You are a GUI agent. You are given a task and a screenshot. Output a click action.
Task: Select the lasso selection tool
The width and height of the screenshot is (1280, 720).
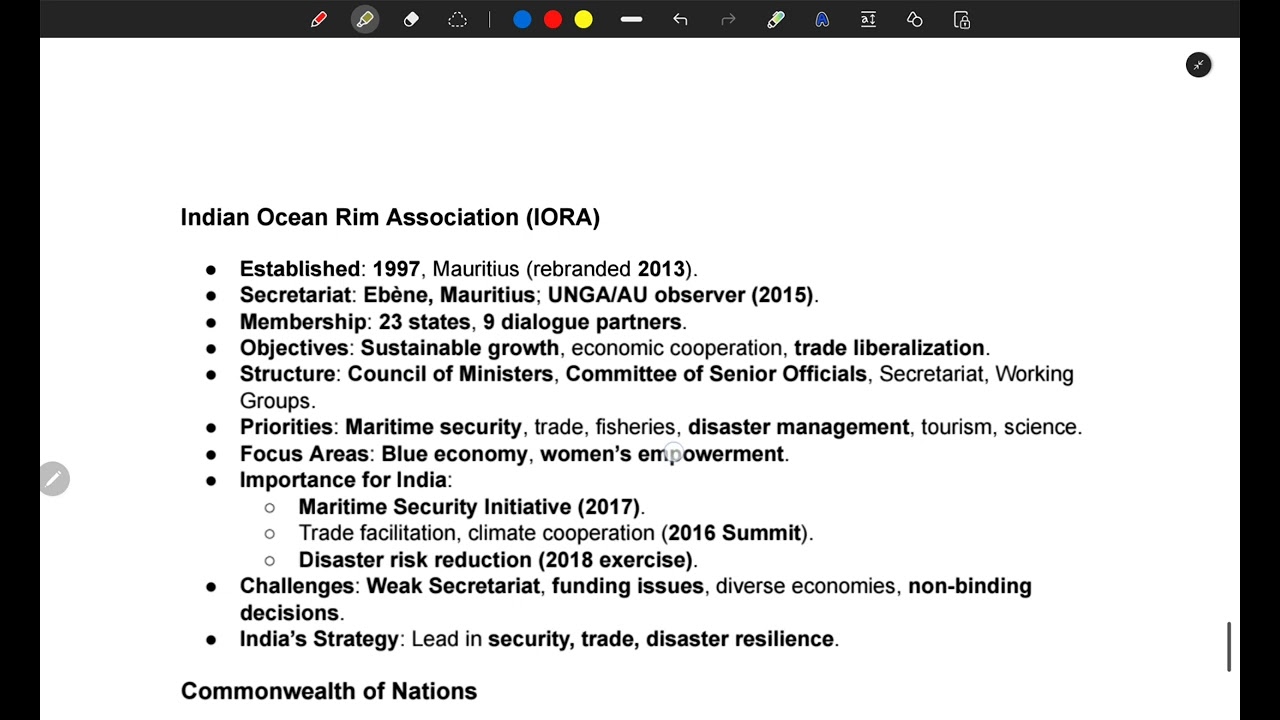coord(457,19)
